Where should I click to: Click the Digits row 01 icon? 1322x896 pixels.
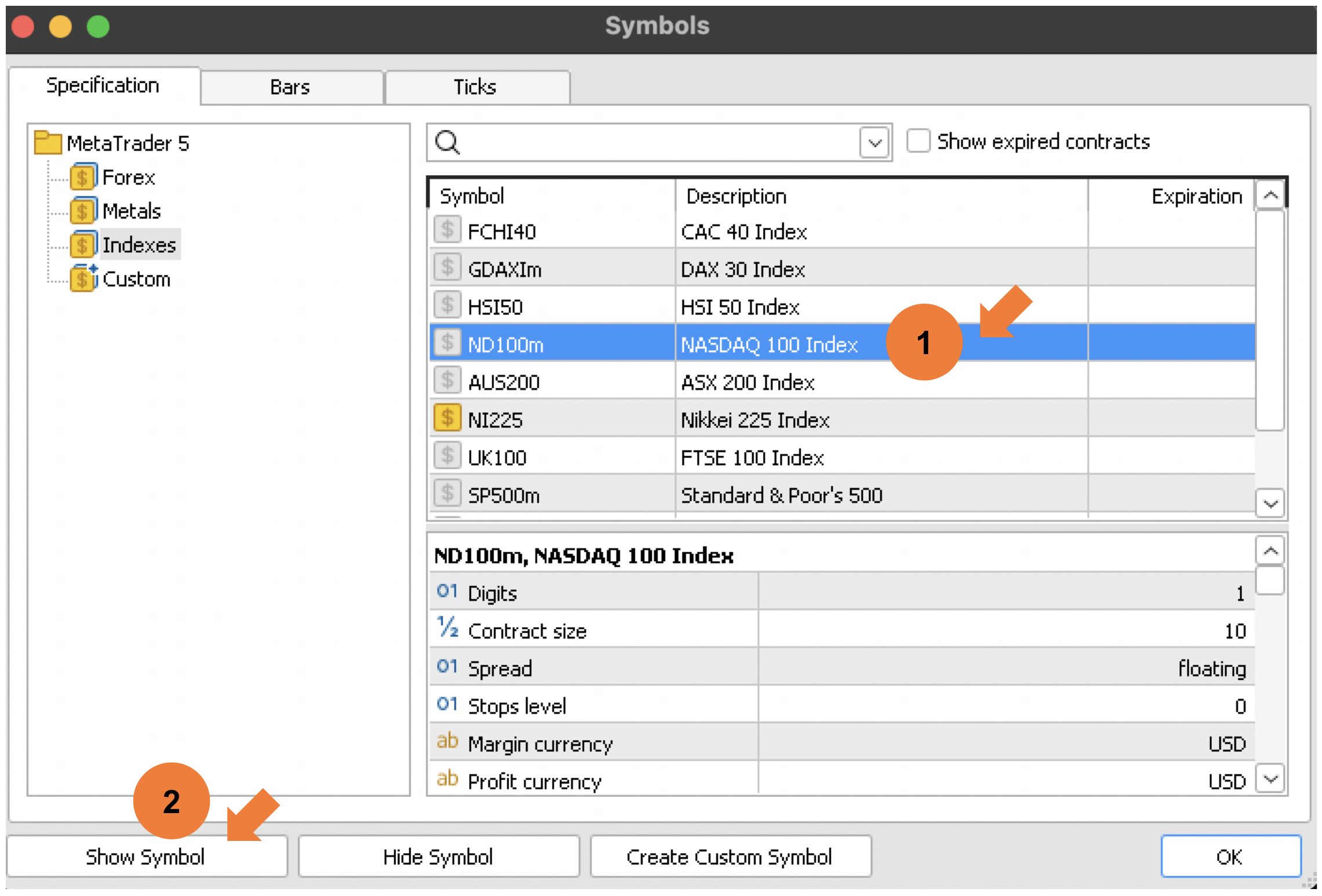(x=447, y=591)
